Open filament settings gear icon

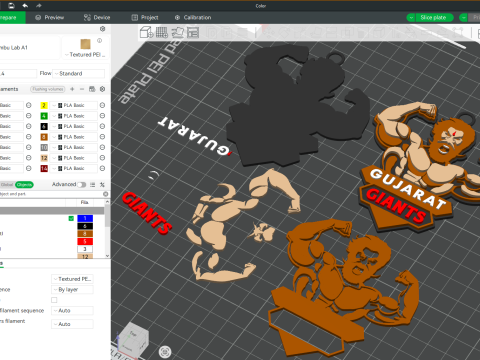[x=103, y=89]
